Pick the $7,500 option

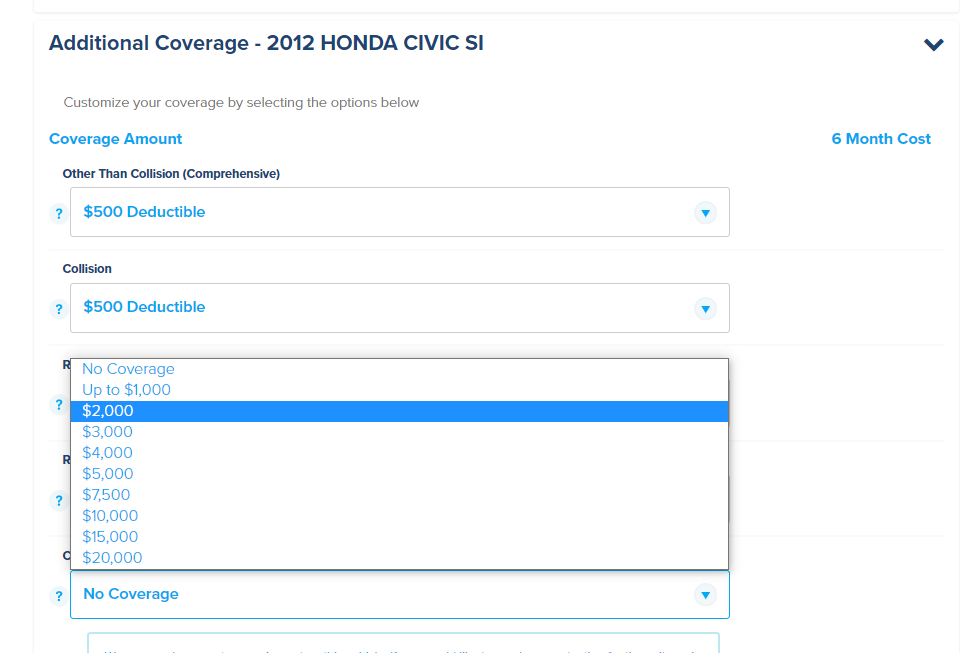click(x=399, y=494)
